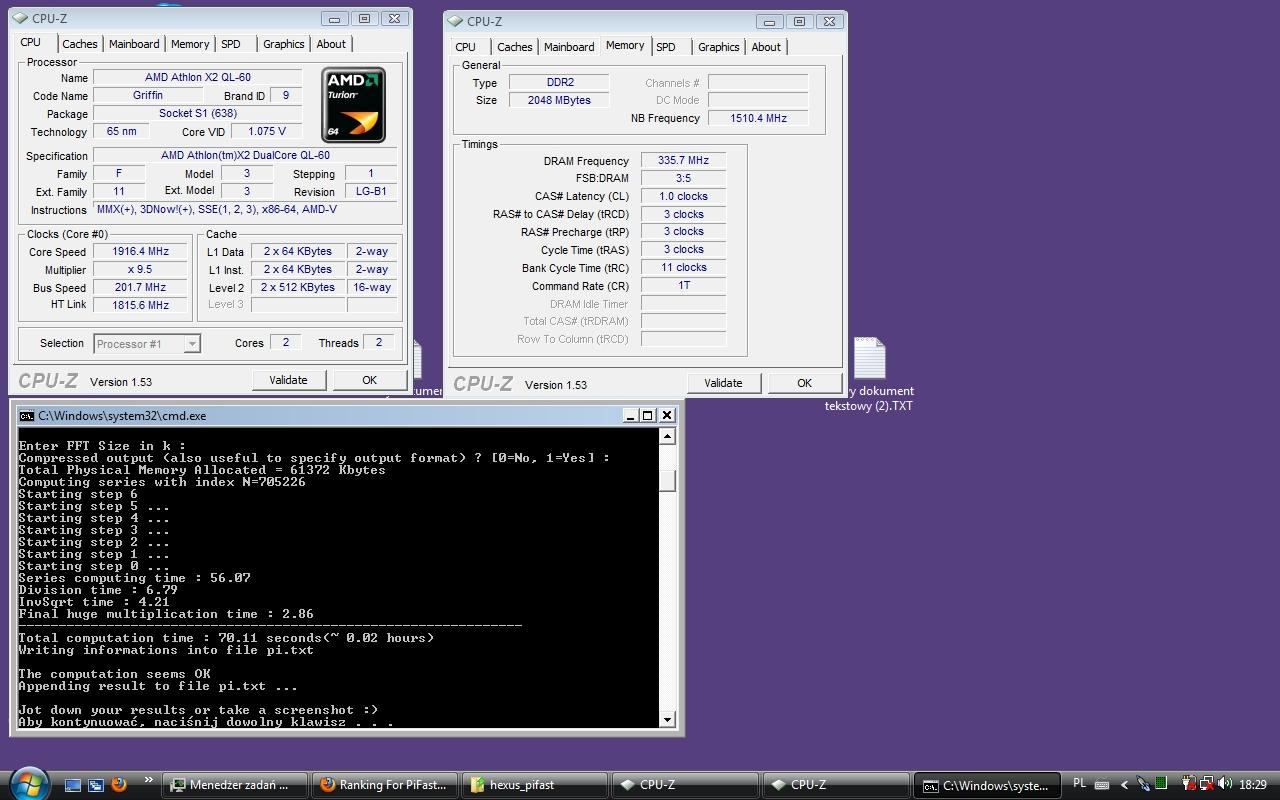Click the Code Name value Griffin
This screenshot has height=800, width=1280.
[148, 95]
